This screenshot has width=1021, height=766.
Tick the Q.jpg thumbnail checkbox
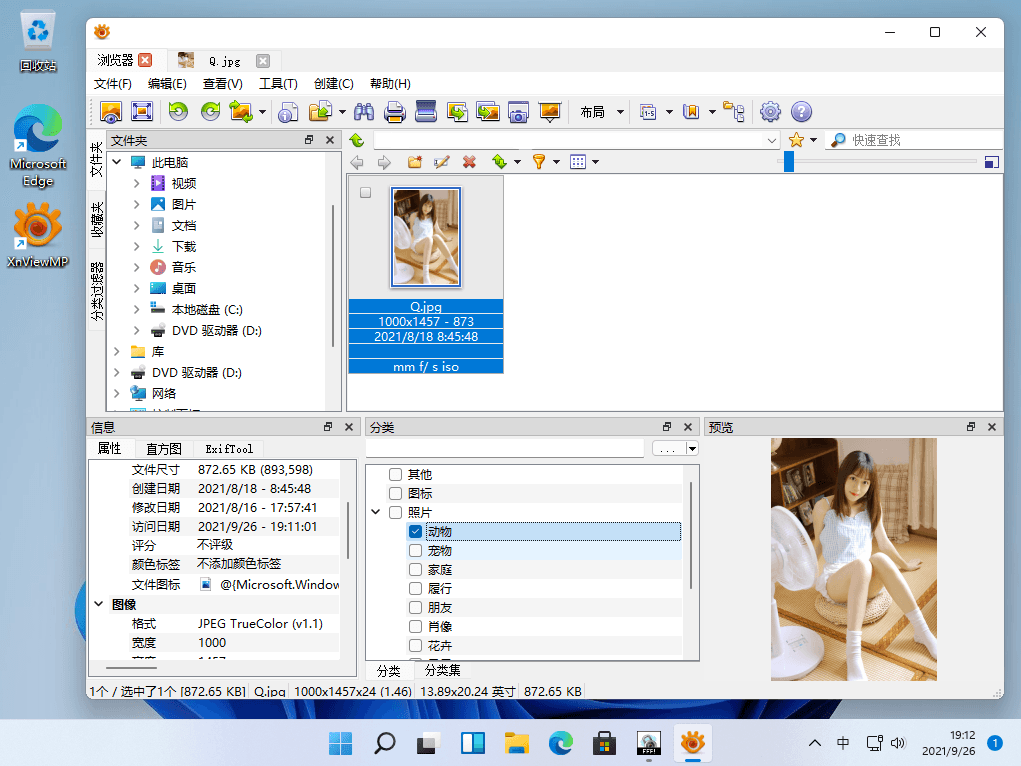(365, 193)
